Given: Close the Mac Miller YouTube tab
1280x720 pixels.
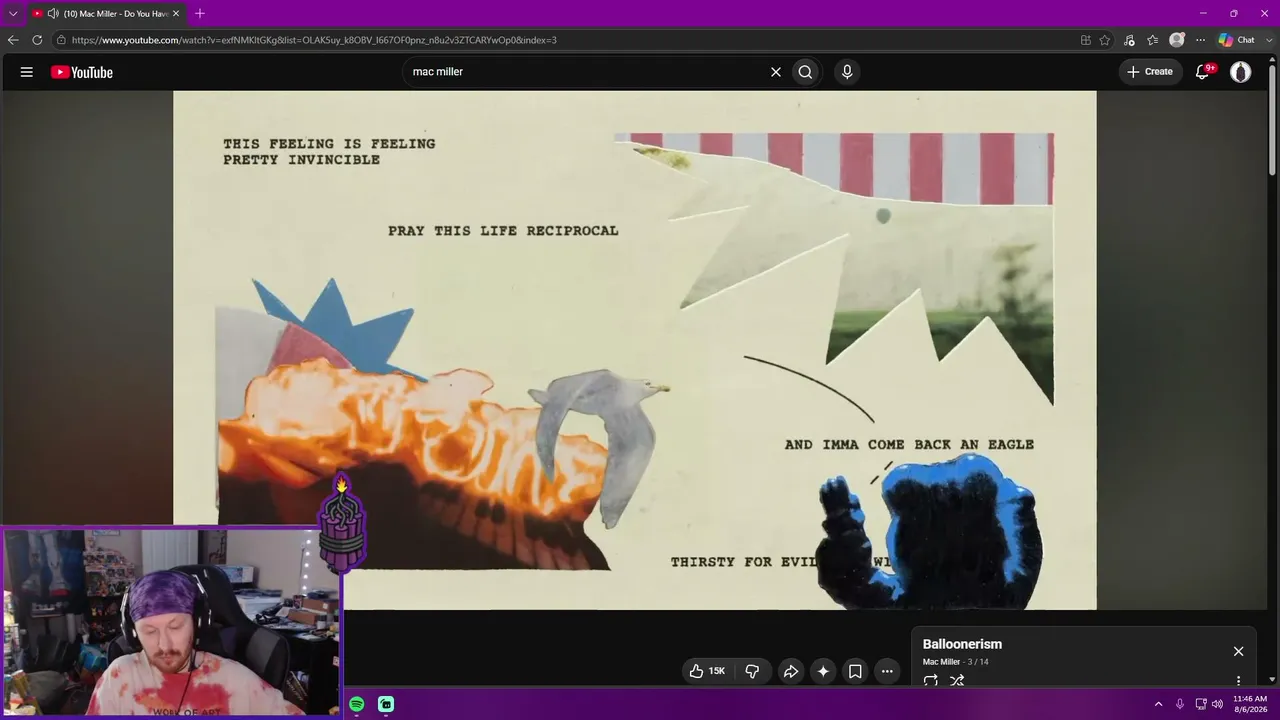Looking at the screenshot, I should 176,14.
